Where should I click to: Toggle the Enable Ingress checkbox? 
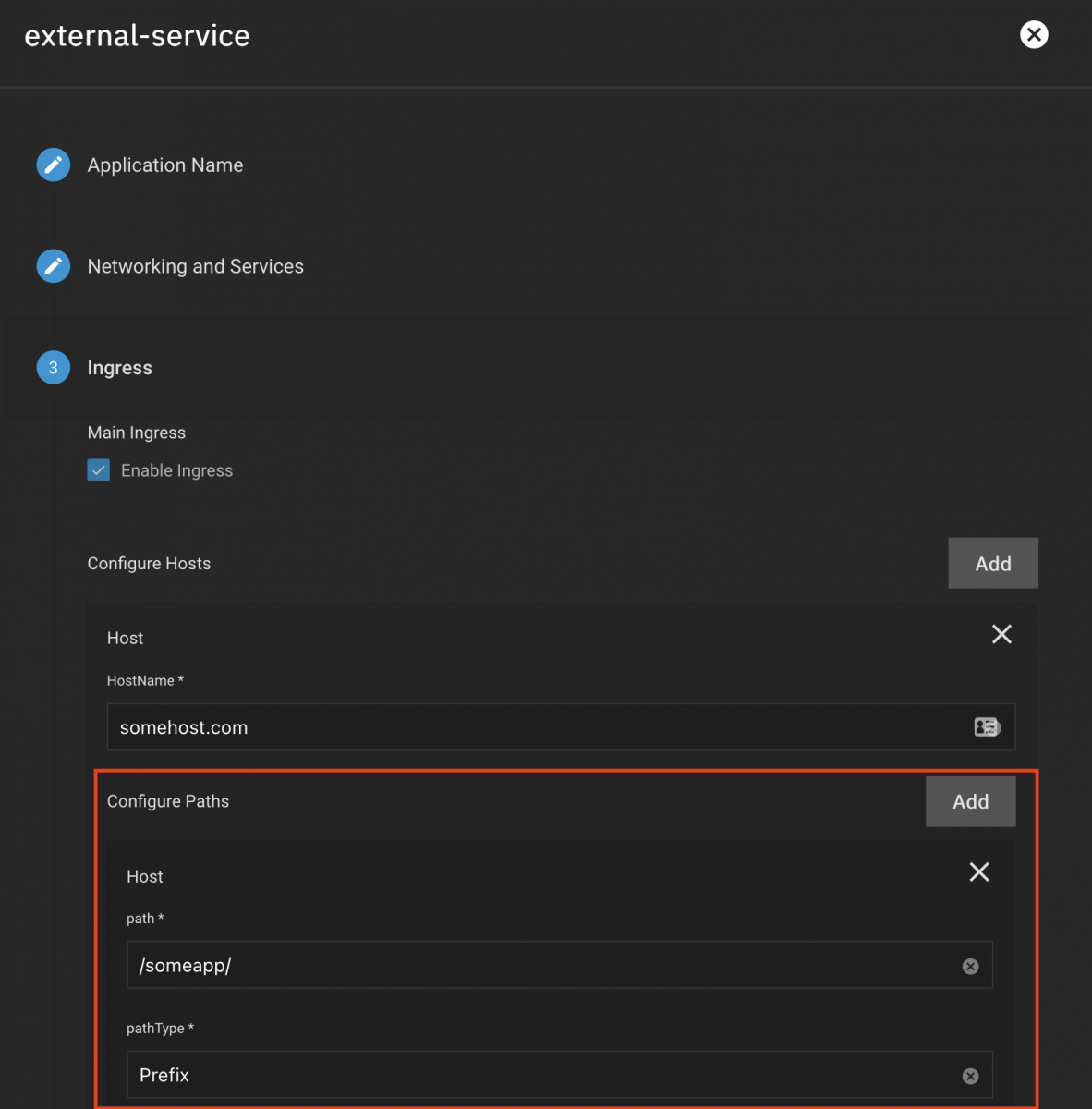tap(99, 470)
